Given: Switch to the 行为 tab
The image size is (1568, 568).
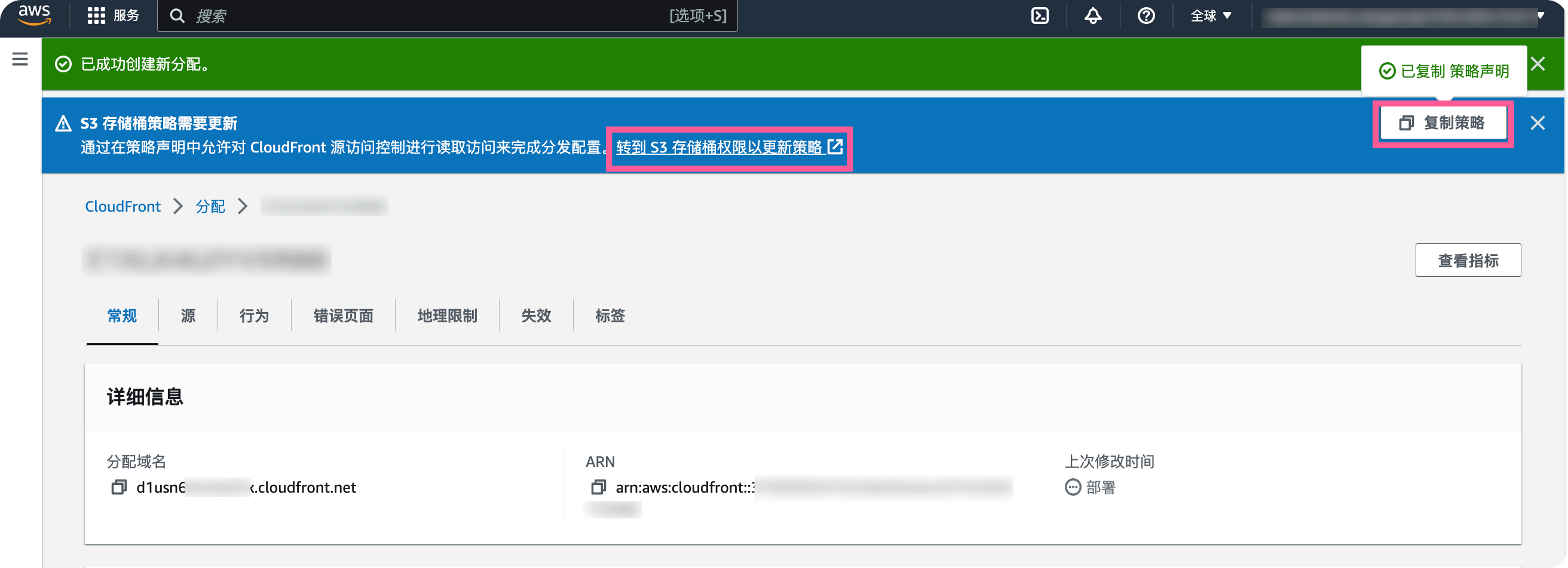Looking at the screenshot, I should click(254, 315).
